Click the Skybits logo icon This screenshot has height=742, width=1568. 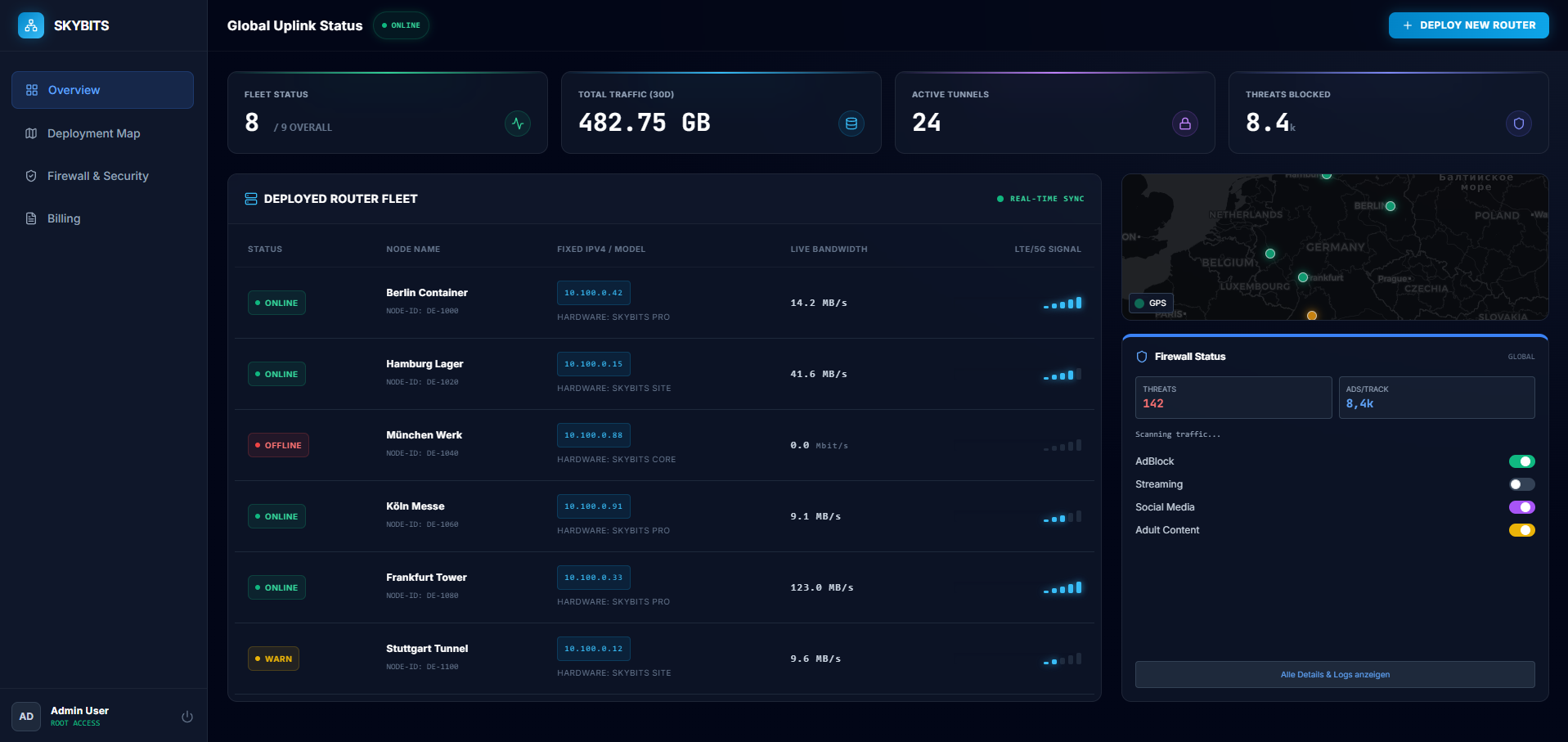point(30,25)
